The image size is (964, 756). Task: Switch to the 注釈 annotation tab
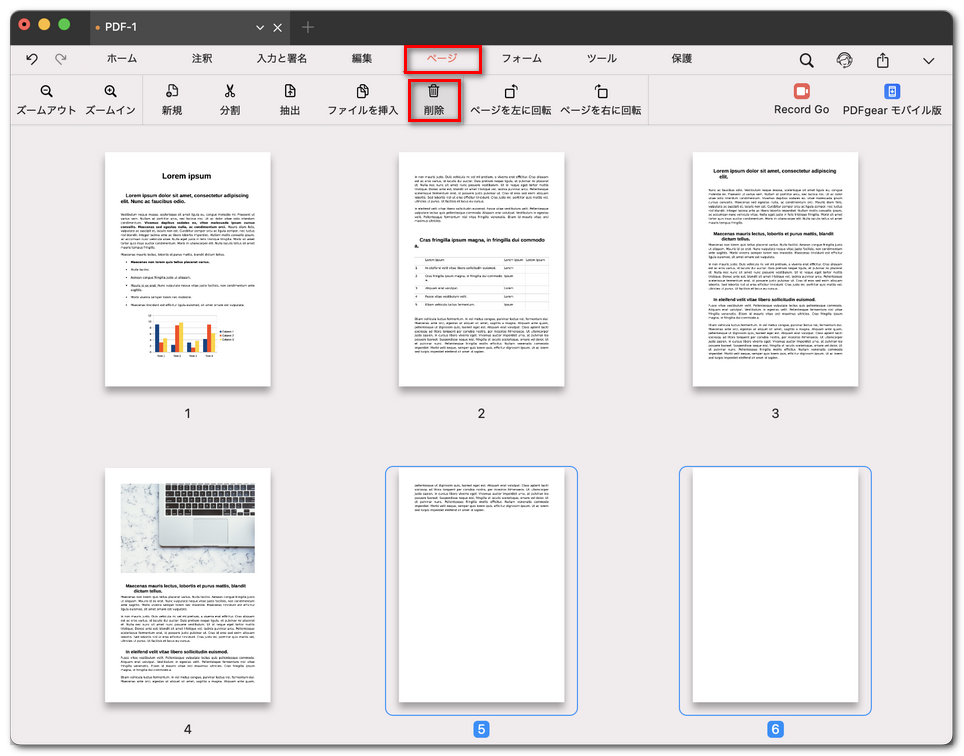(x=202, y=59)
